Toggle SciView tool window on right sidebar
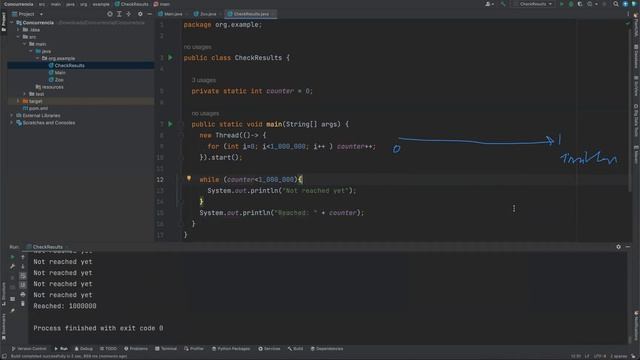Image resolution: width=640 pixels, height=360 pixels. point(636,86)
